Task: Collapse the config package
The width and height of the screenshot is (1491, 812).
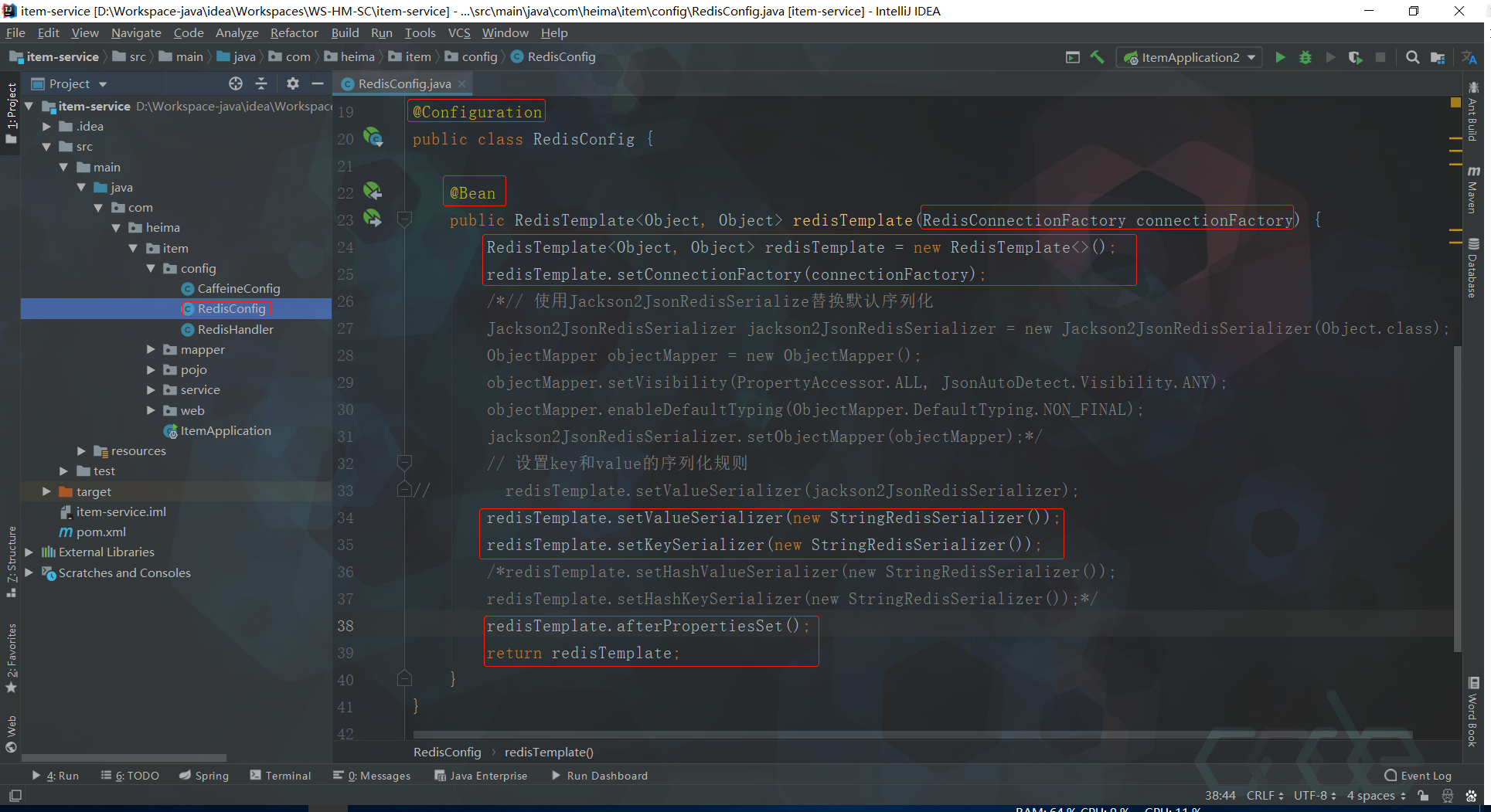Action: (x=151, y=268)
